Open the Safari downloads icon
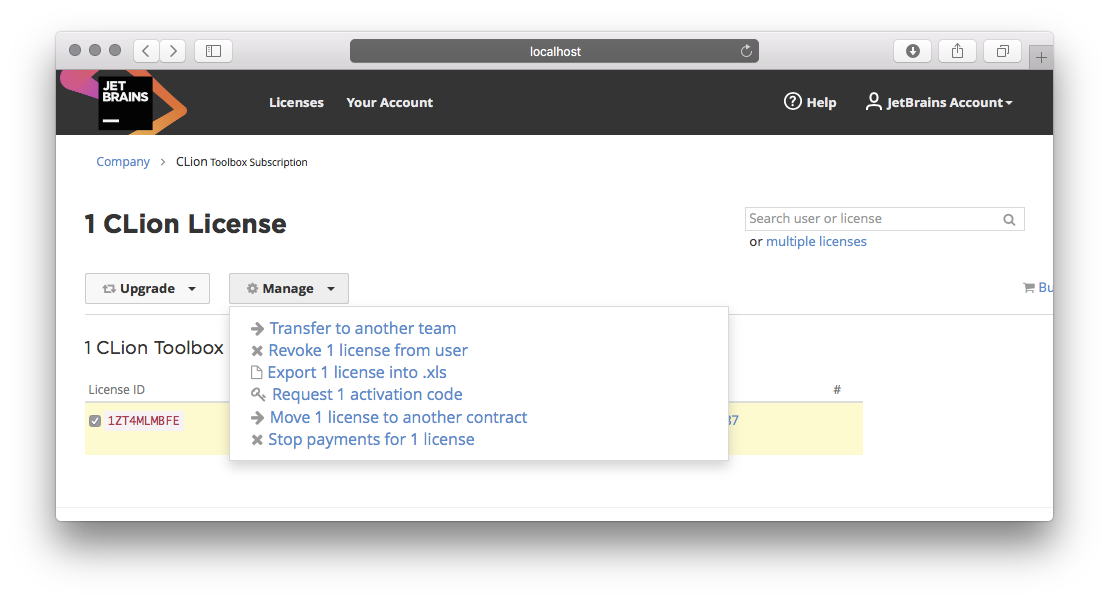Screen dimensions: 1109x601 (x=912, y=51)
